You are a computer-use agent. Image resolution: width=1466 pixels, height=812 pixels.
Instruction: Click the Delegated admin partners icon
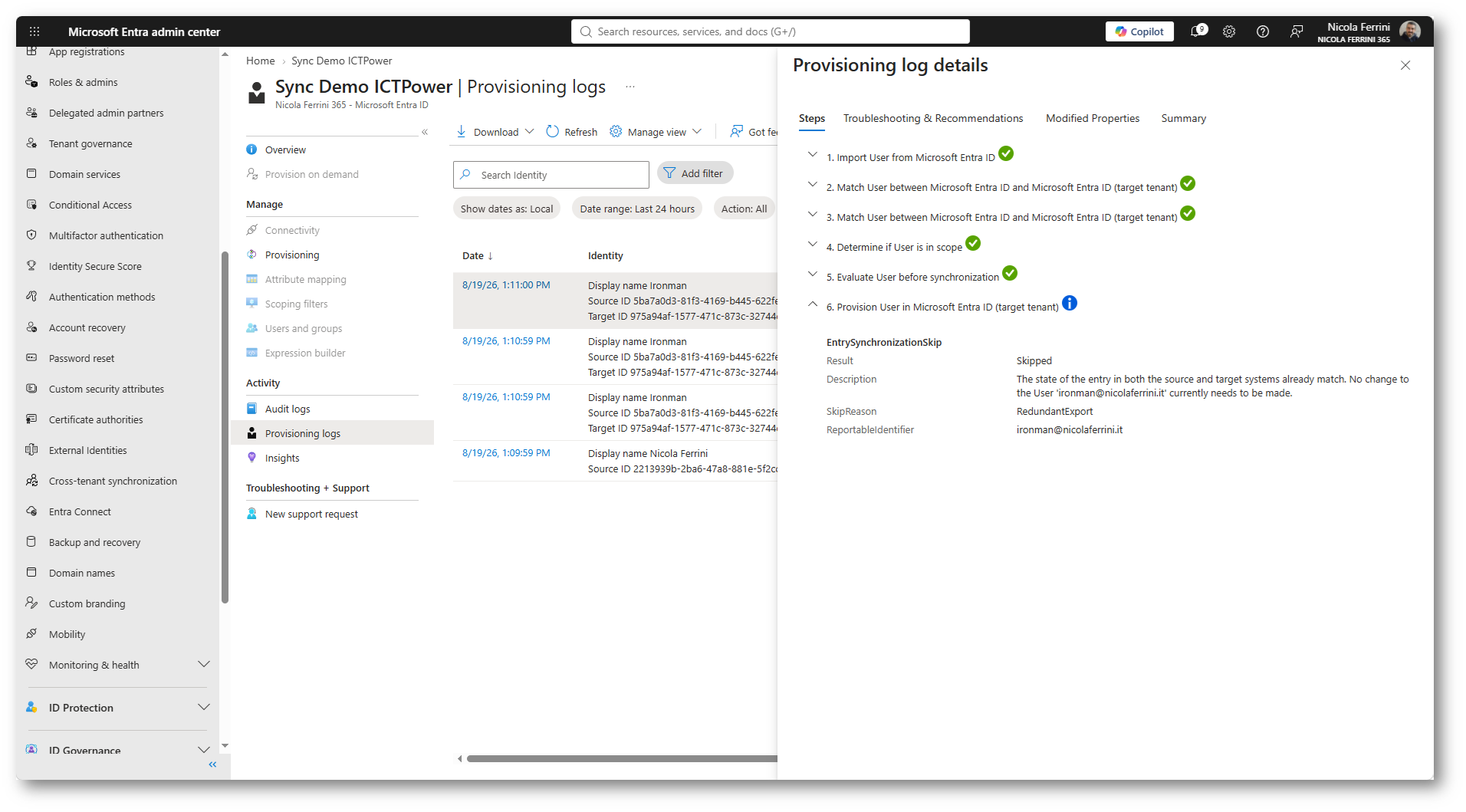coord(31,112)
